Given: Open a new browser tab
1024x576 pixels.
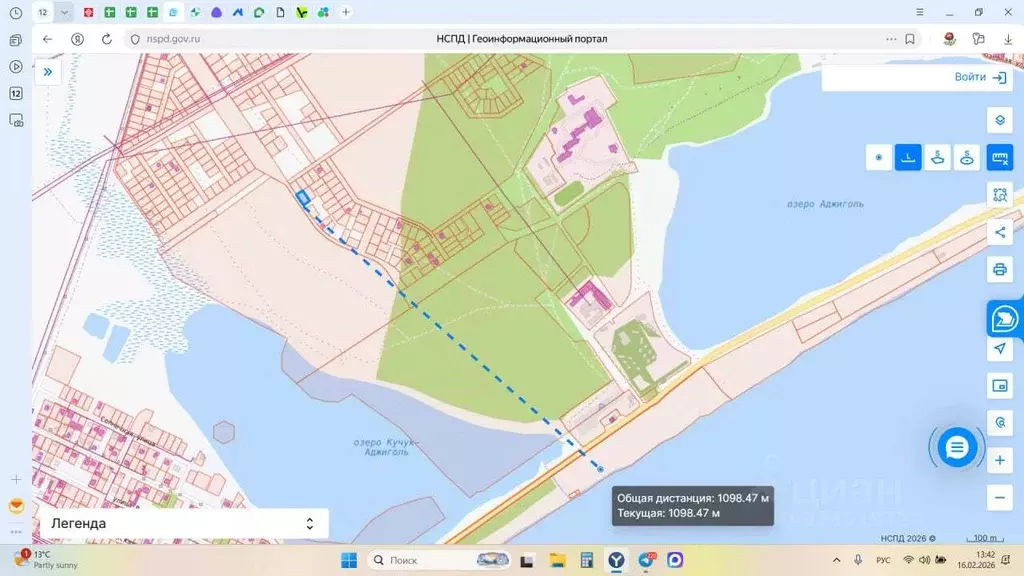Looking at the screenshot, I should pyautogui.click(x=346, y=12).
